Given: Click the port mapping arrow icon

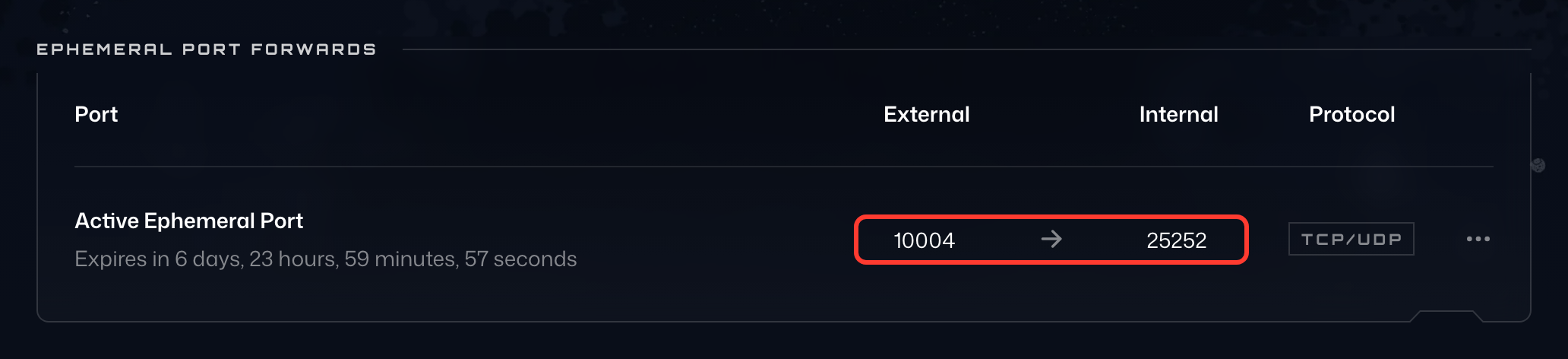Looking at the screenshot, I should [x=1051, y=240].
